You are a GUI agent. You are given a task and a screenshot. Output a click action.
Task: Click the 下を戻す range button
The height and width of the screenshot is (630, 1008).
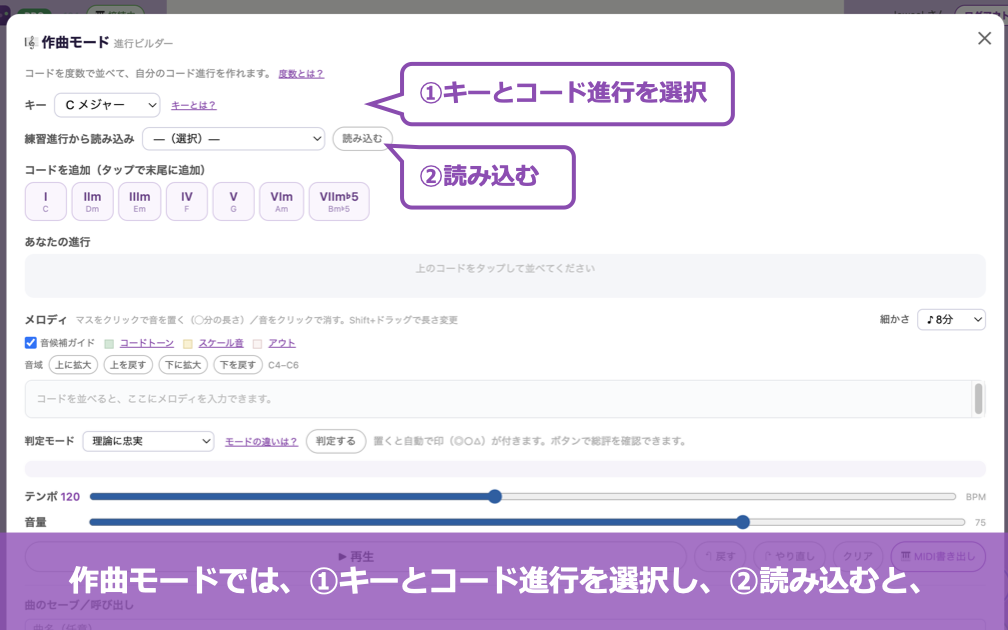point(238,365)
